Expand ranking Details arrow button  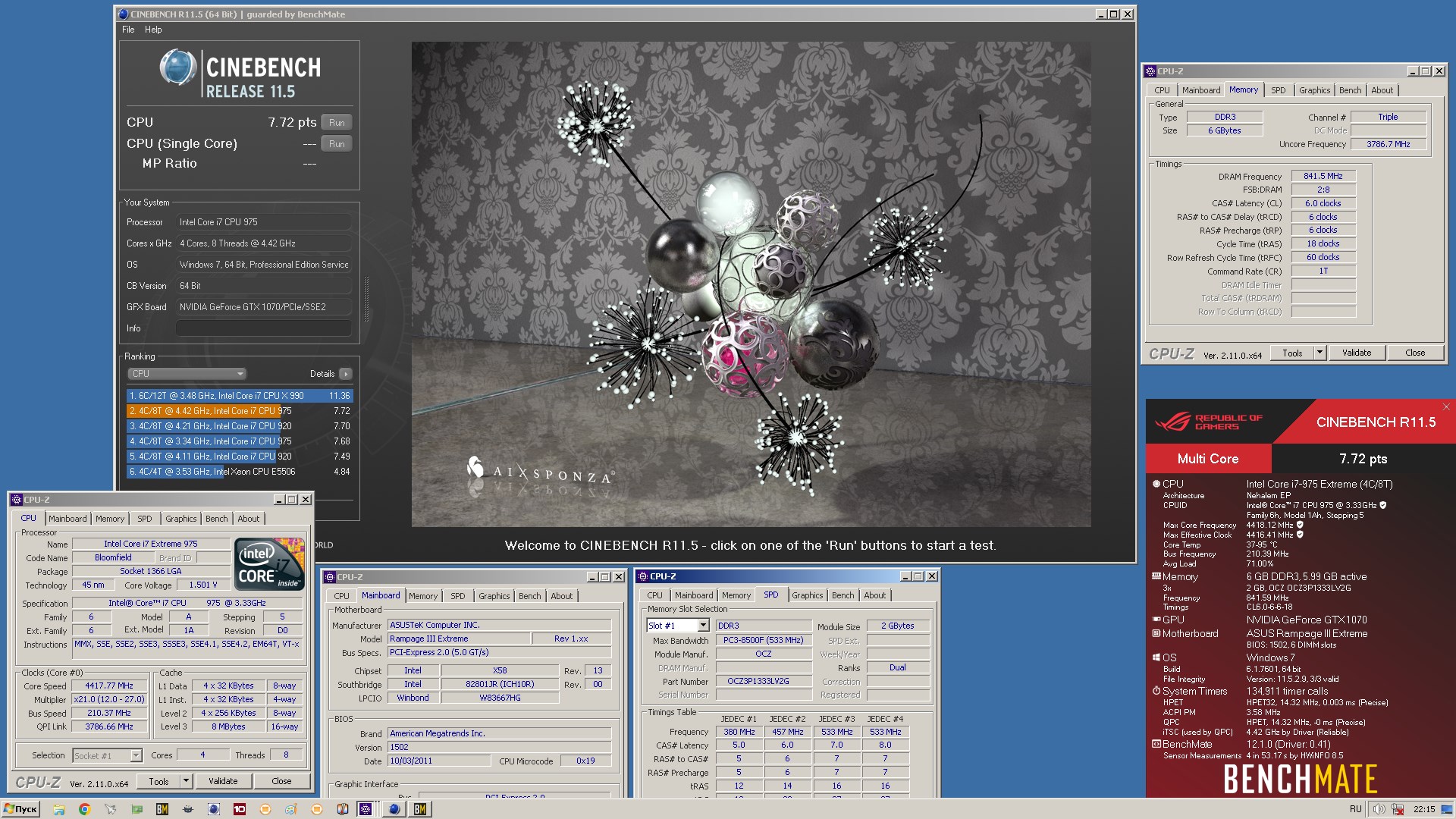coord(345,374)
